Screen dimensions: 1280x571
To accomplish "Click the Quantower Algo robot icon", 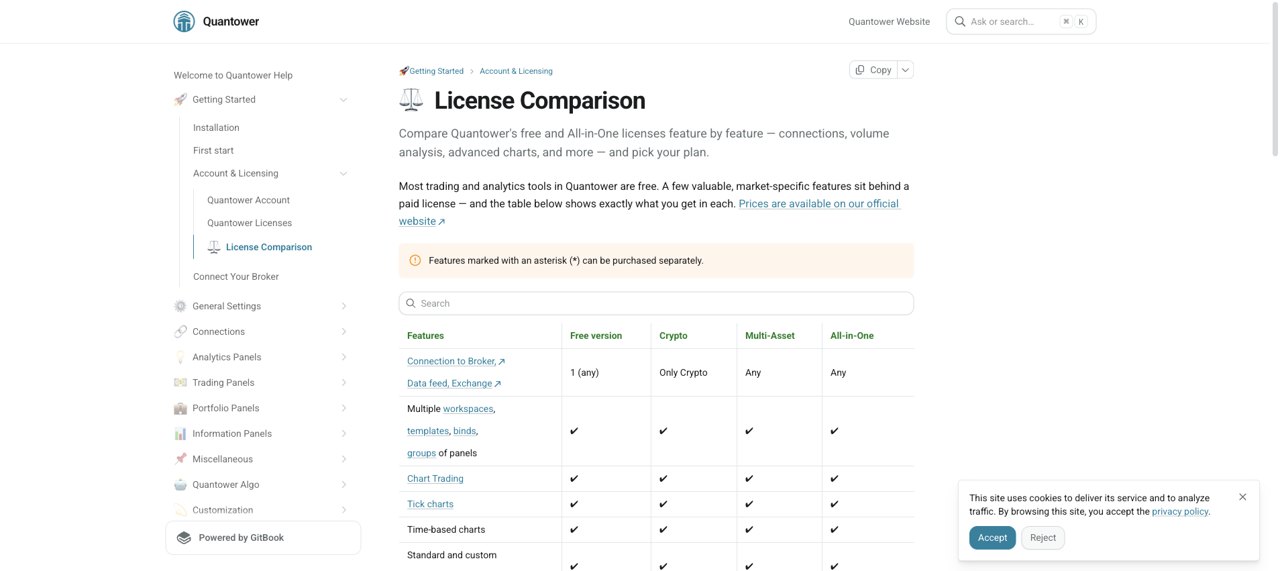I will tap(180, 484).
